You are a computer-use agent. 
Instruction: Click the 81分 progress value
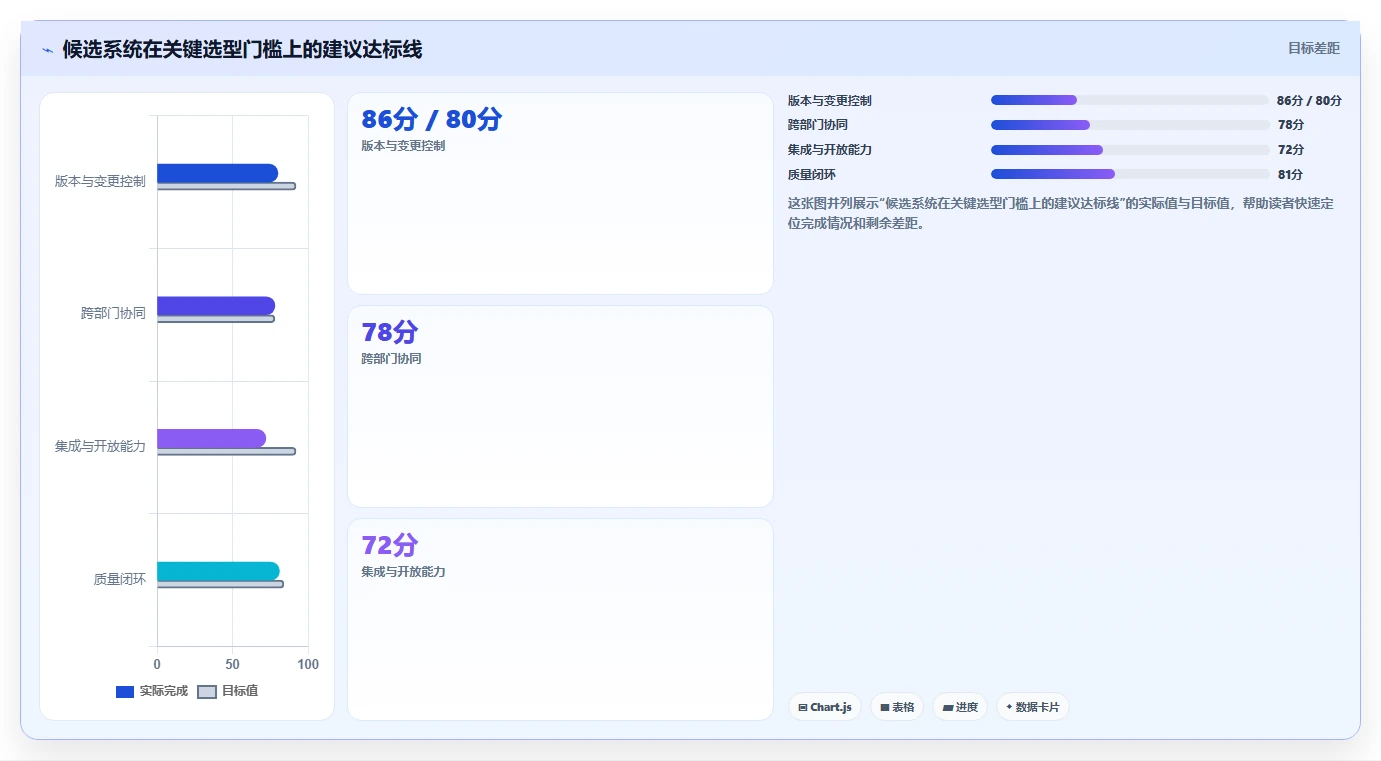point(1290,174)
